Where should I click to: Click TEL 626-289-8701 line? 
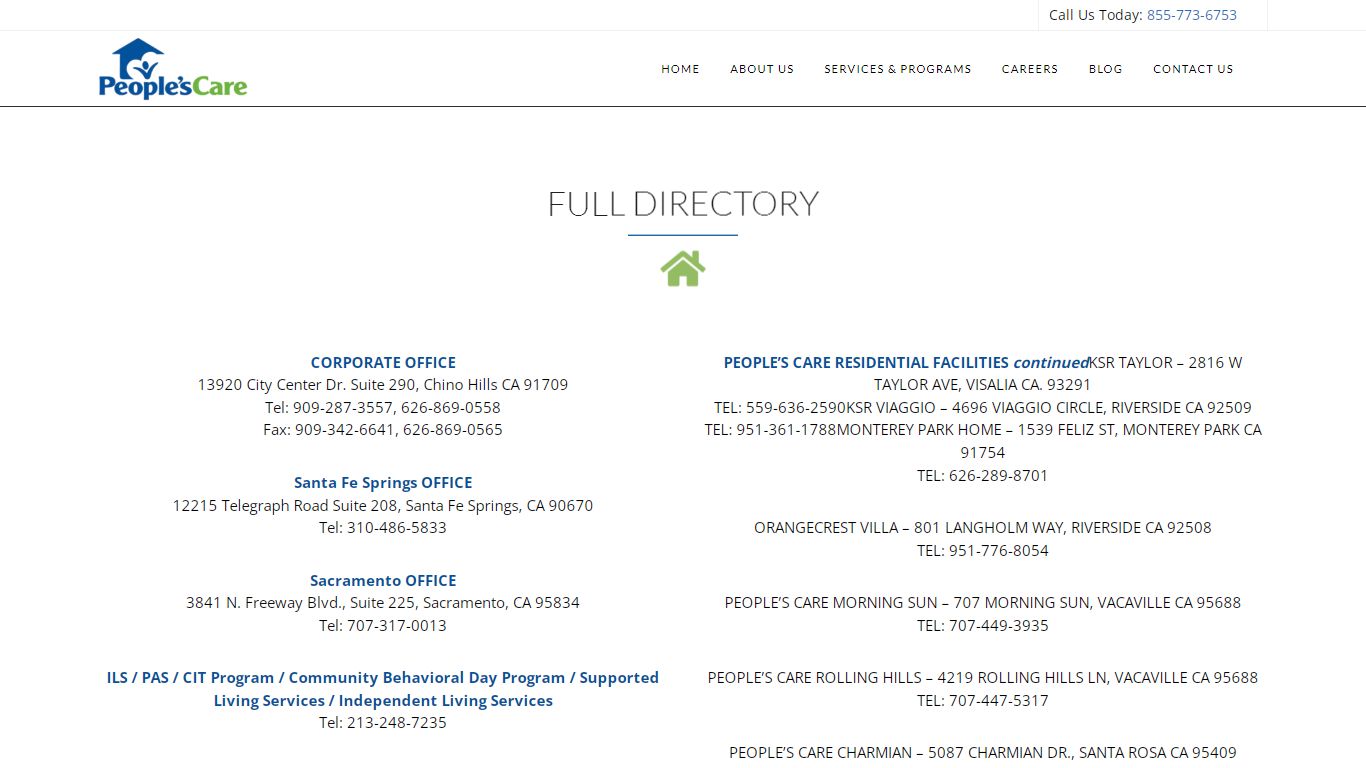click(983, 475)
